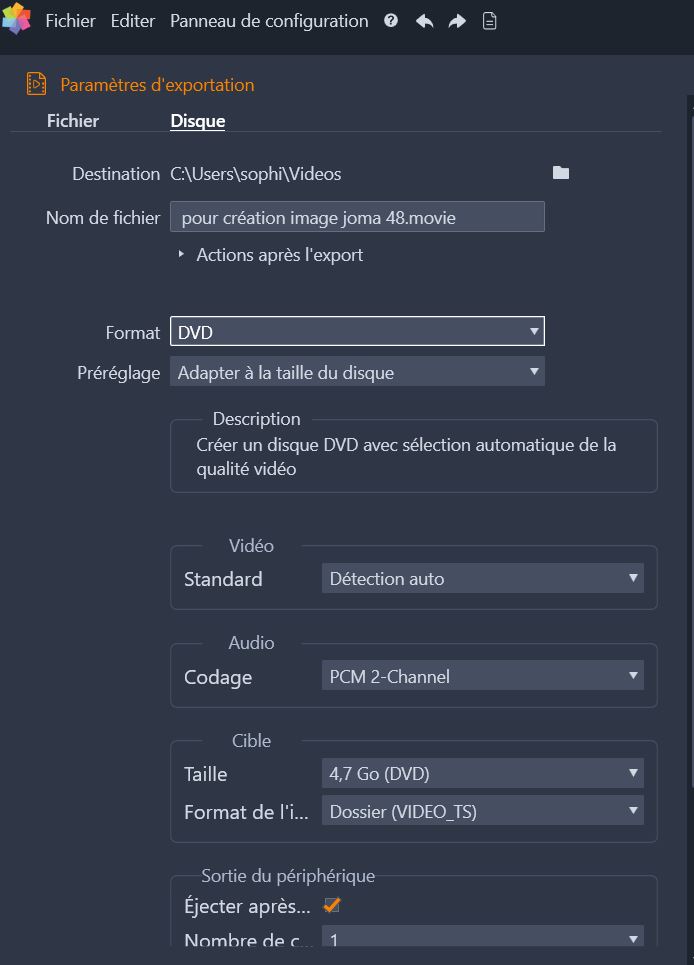Open the Préréglage preset dropdown

pyautogui.click(x=357, y=372)
